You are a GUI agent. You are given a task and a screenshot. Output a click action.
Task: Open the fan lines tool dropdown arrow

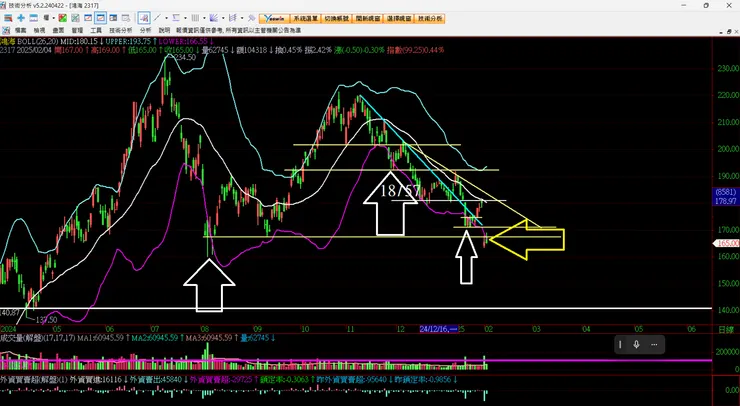(223, 18)
